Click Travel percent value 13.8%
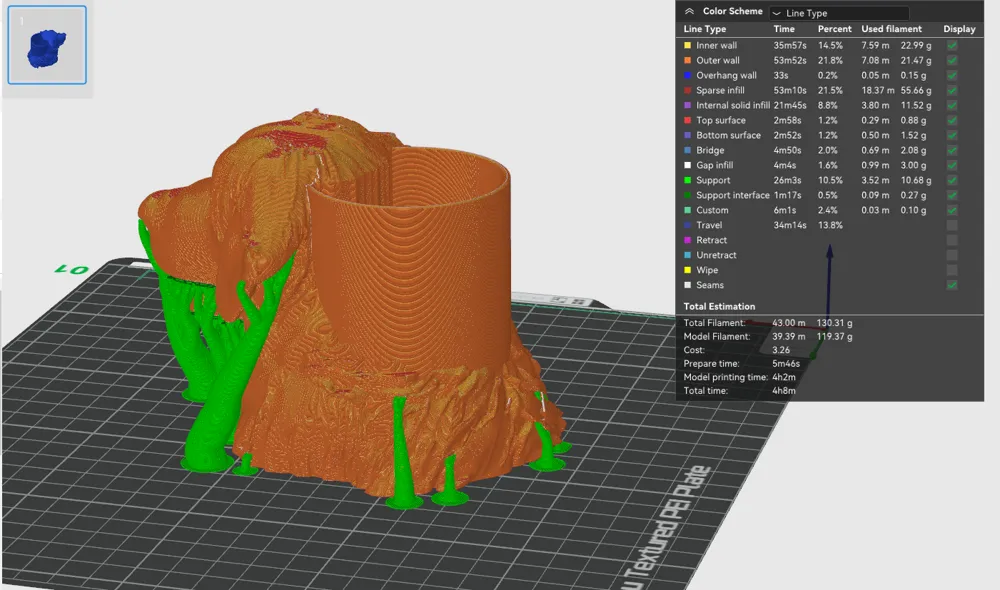This screenshot has height=590, width=1000. [830, 225]
